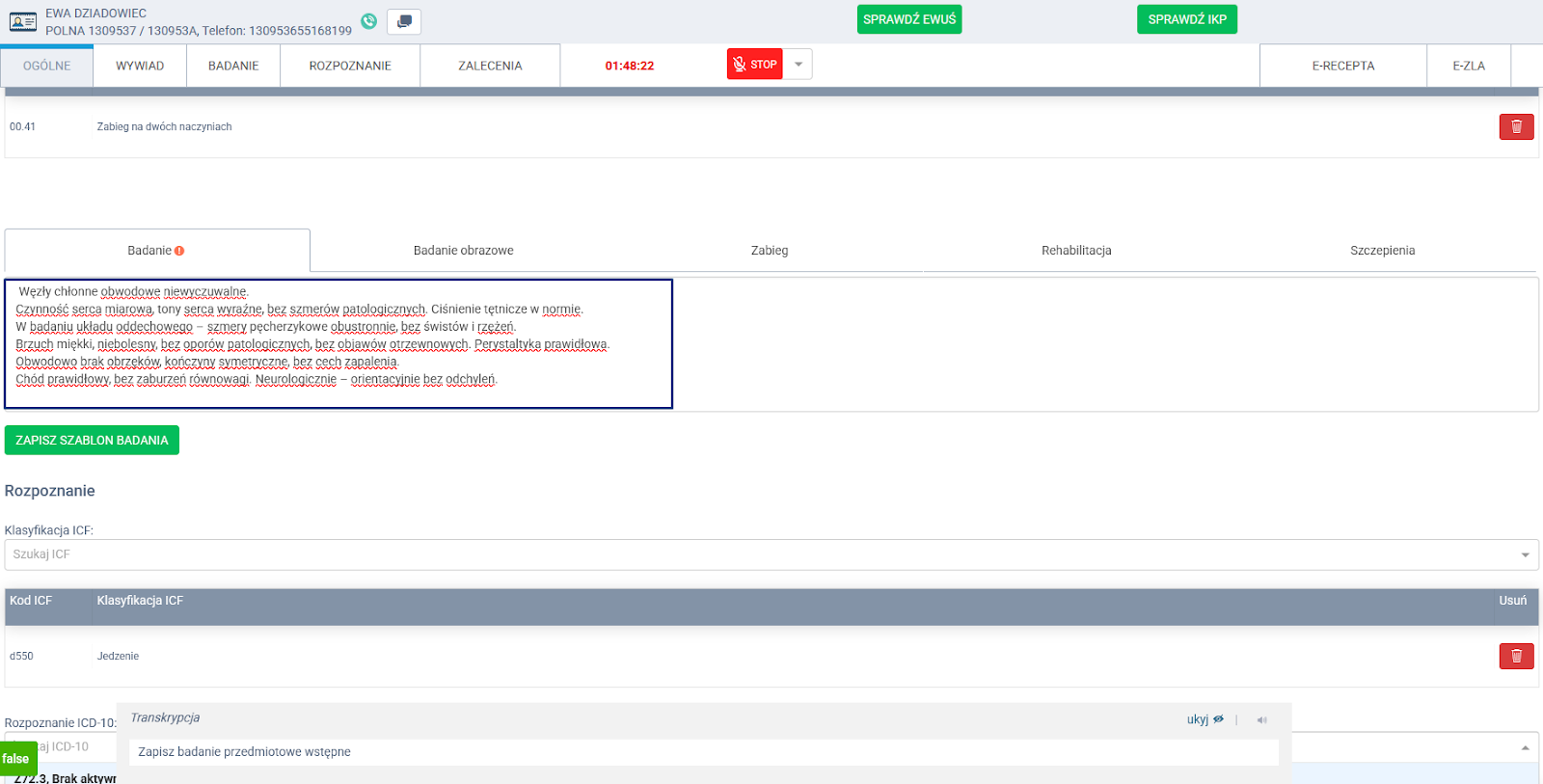Stop recording with the muted microphone button
Image resolution: width=1543 pixels, height=784 pixels.
click(754, 65)
